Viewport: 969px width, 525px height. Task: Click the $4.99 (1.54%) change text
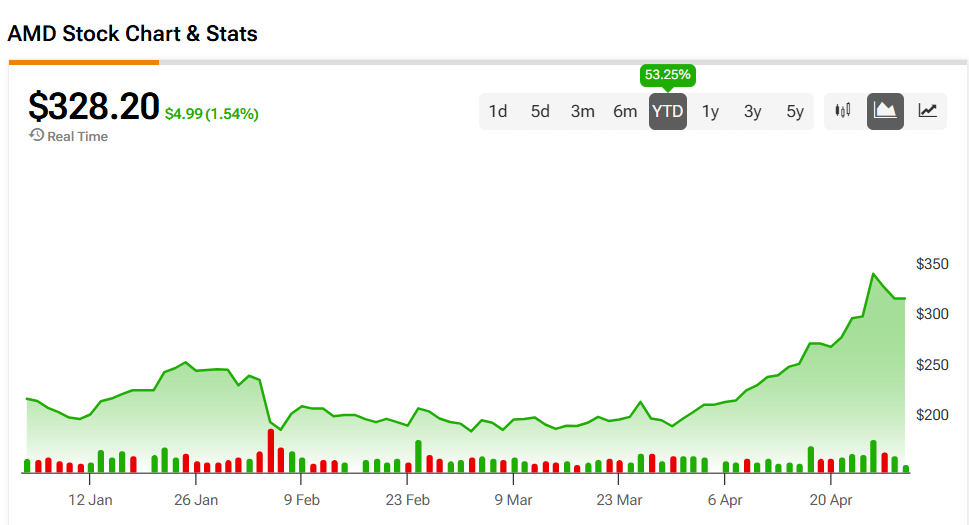(211, 114)
